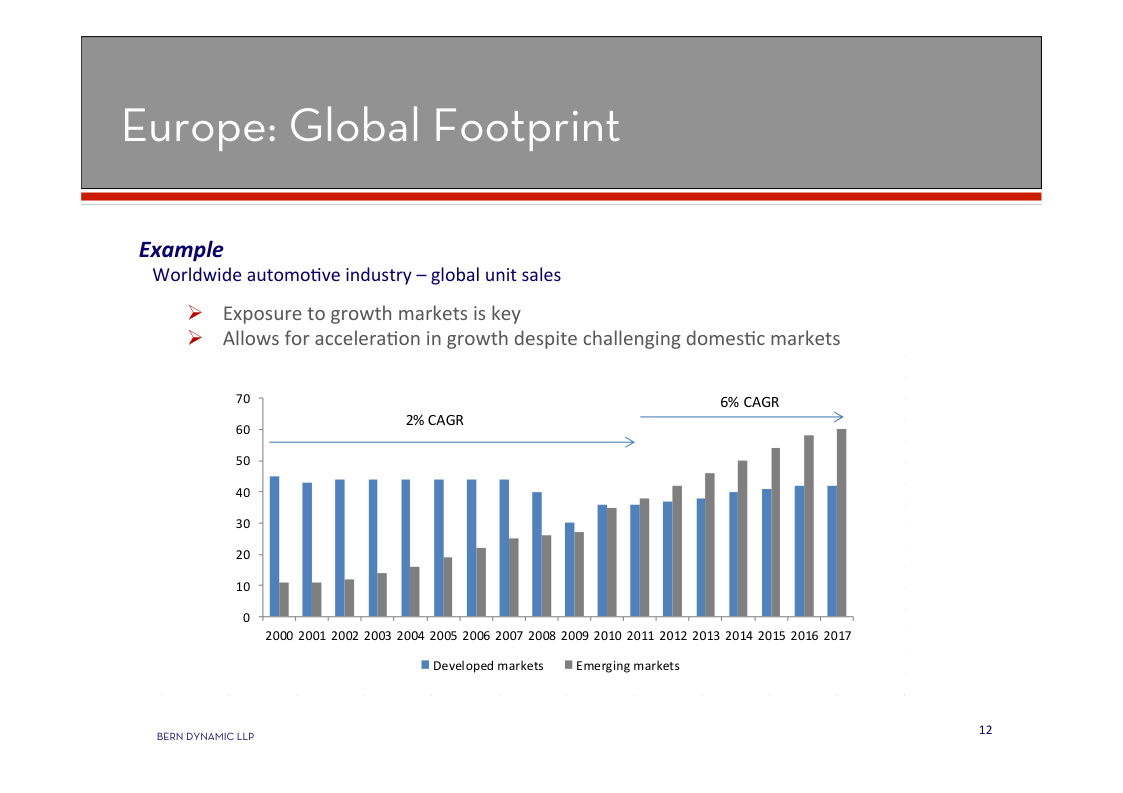Click the blue Developed markets bar for 2009

coord(569,569)
